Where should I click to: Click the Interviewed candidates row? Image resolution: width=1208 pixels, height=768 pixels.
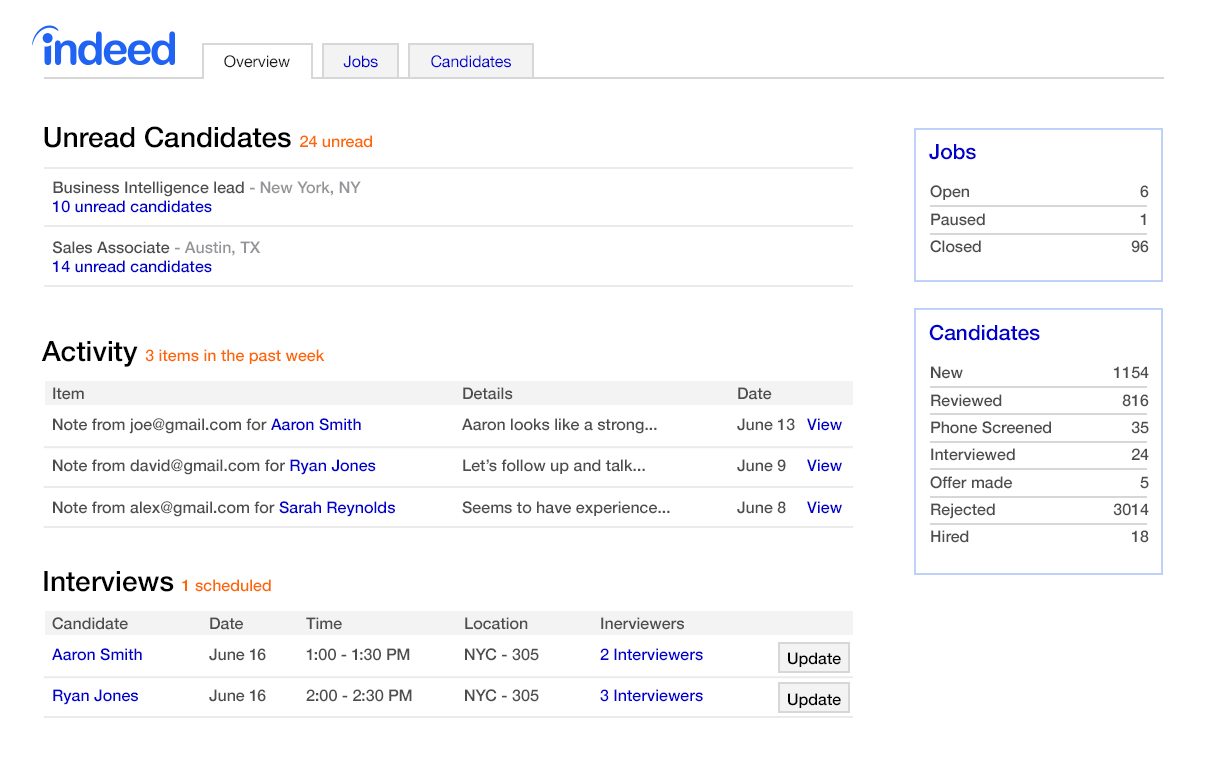[1039, 455]
